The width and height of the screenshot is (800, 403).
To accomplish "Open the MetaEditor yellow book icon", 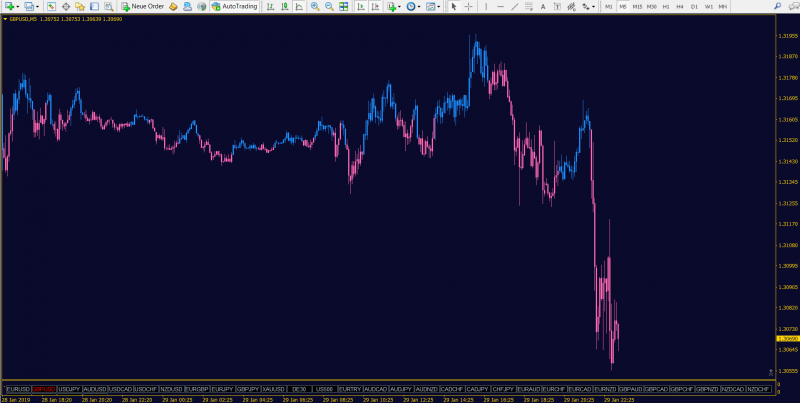I will (x=173, y=7).
